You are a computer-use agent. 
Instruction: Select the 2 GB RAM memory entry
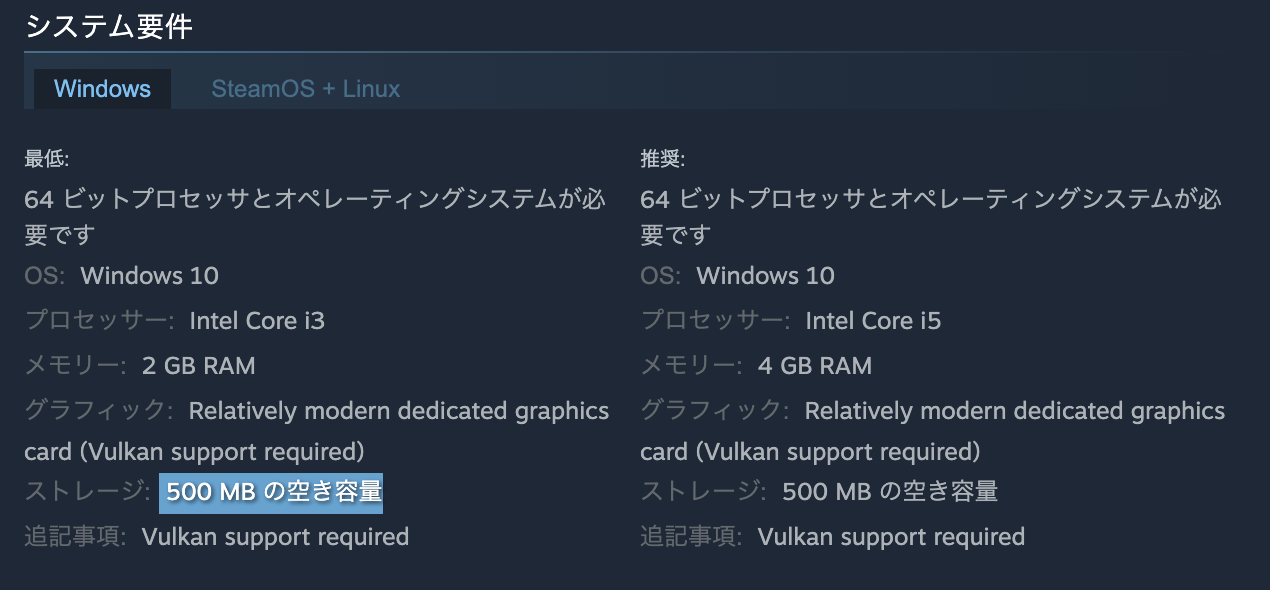tap(198, 365)
